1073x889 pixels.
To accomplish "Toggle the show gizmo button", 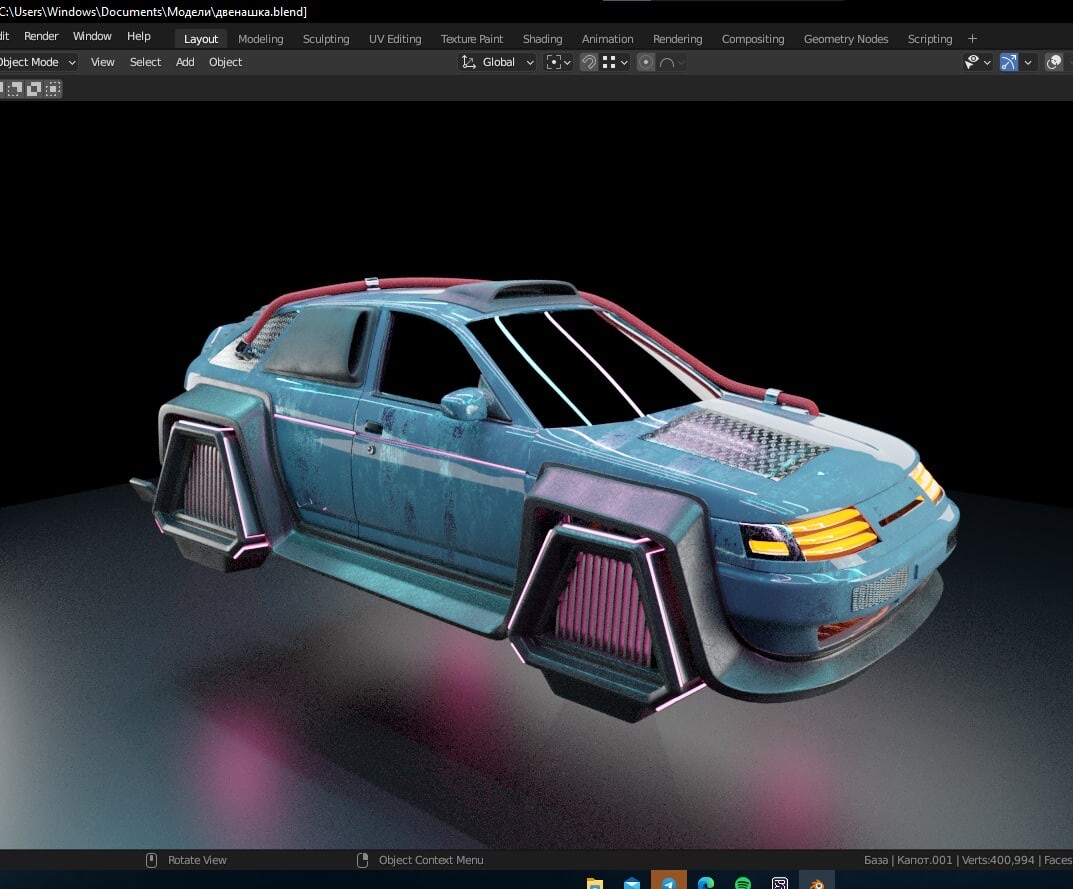I will click(x=1009, y=62).
